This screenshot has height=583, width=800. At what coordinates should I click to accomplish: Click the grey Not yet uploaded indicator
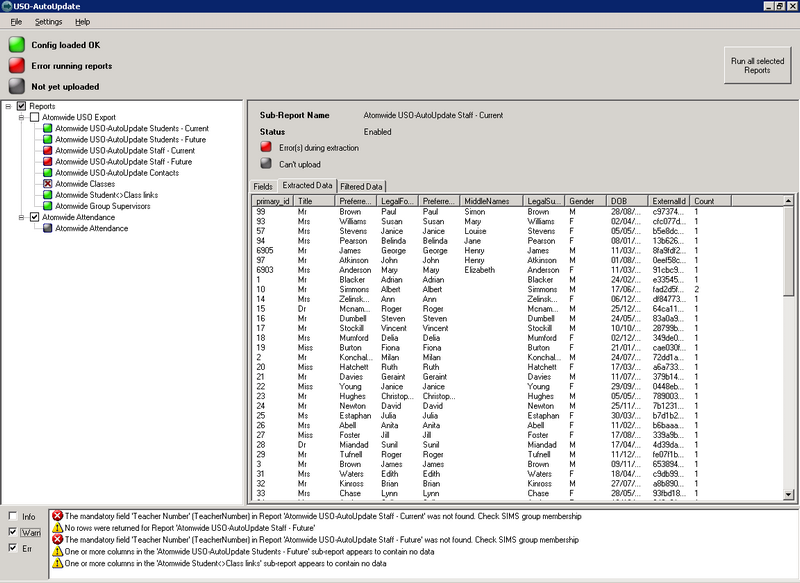coord(17,86)
